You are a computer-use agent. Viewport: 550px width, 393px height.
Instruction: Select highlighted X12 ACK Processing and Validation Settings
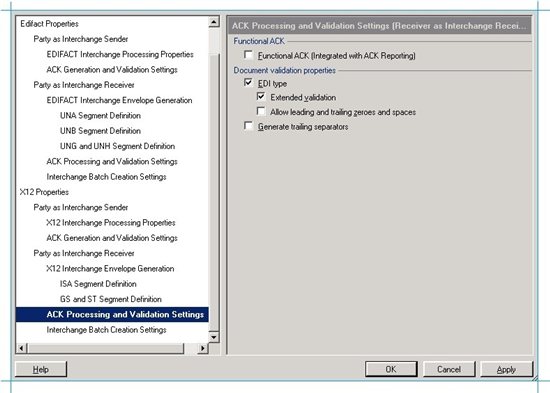pyautogui.click(x=112, y=314)
